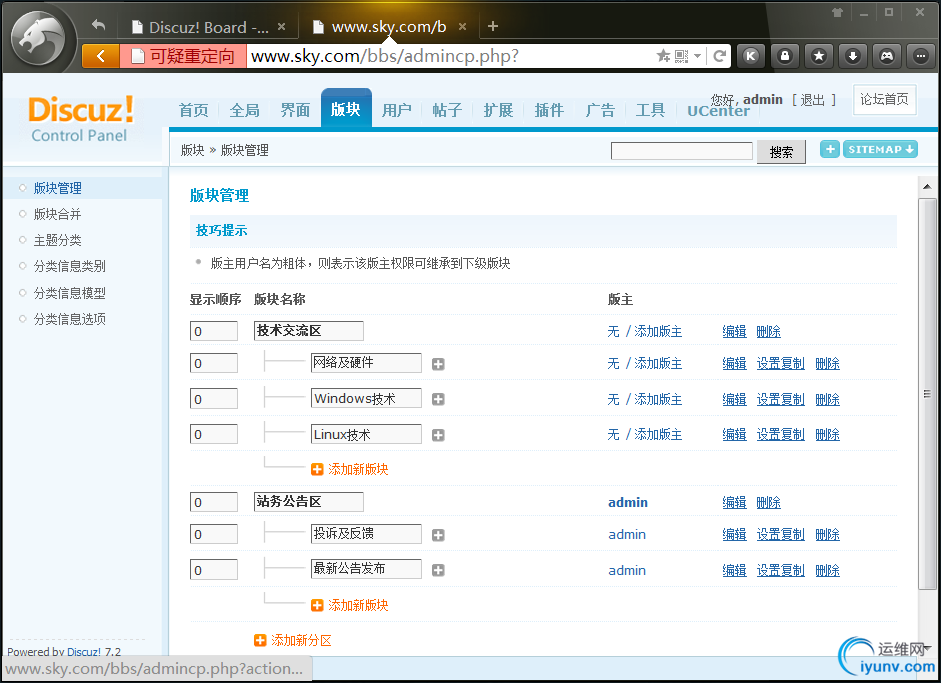Click plus button left of SITEMAP
Screen dimensions: 941x683
(x=830, y=150)
